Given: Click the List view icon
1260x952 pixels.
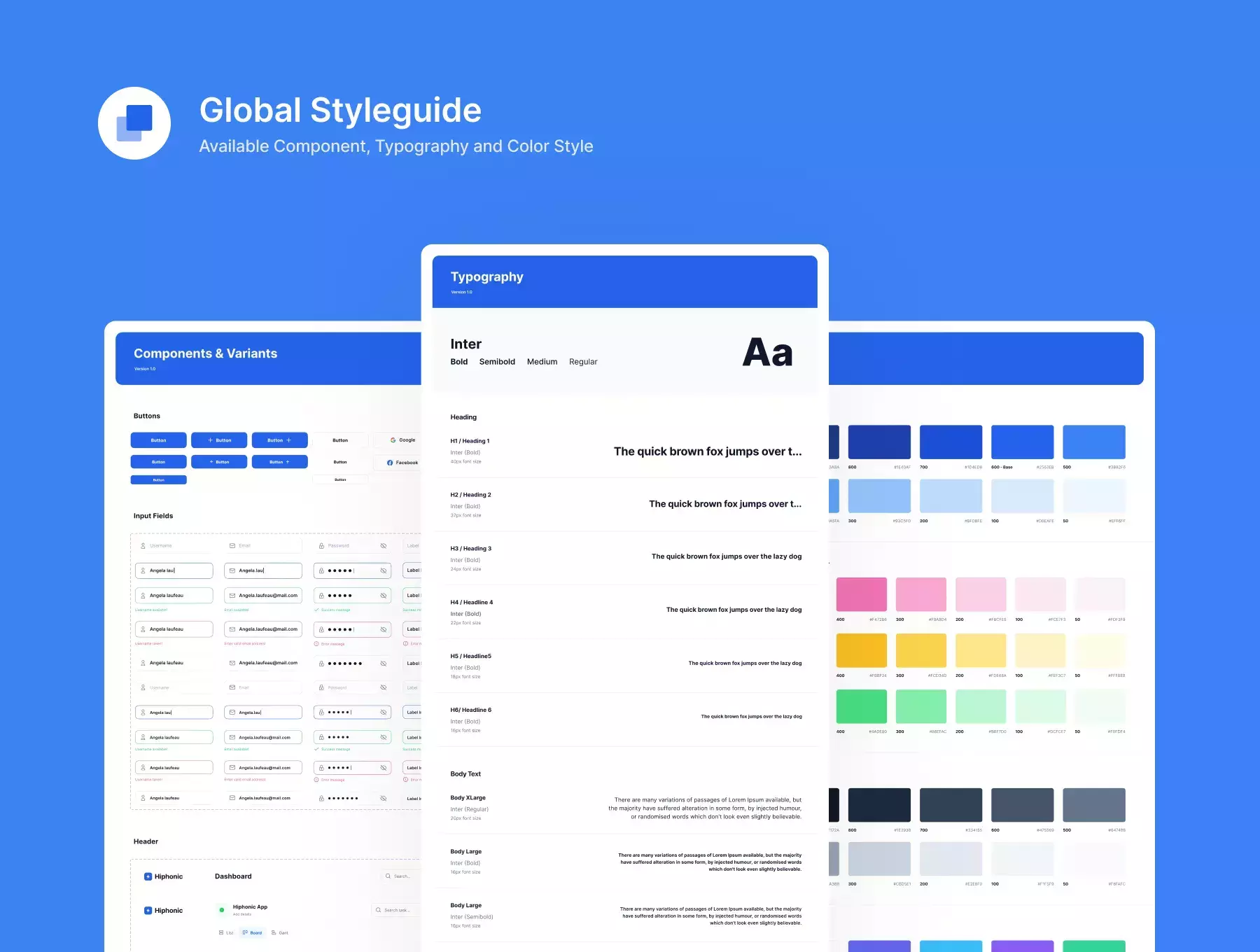Looking at the screenshot, I should tap(221, 933).
